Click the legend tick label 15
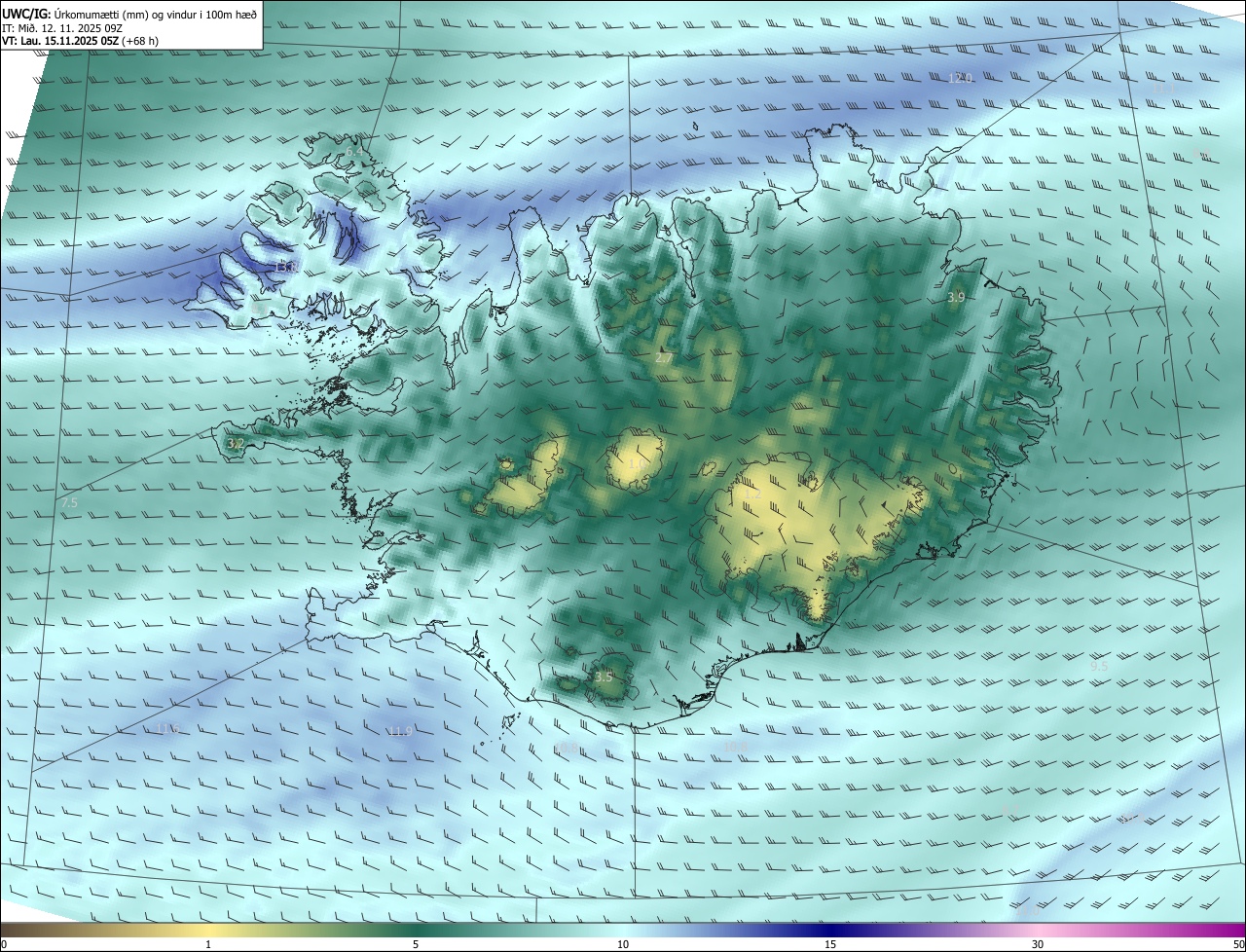Screen dimensions: 1246x952 coord(830,944)
